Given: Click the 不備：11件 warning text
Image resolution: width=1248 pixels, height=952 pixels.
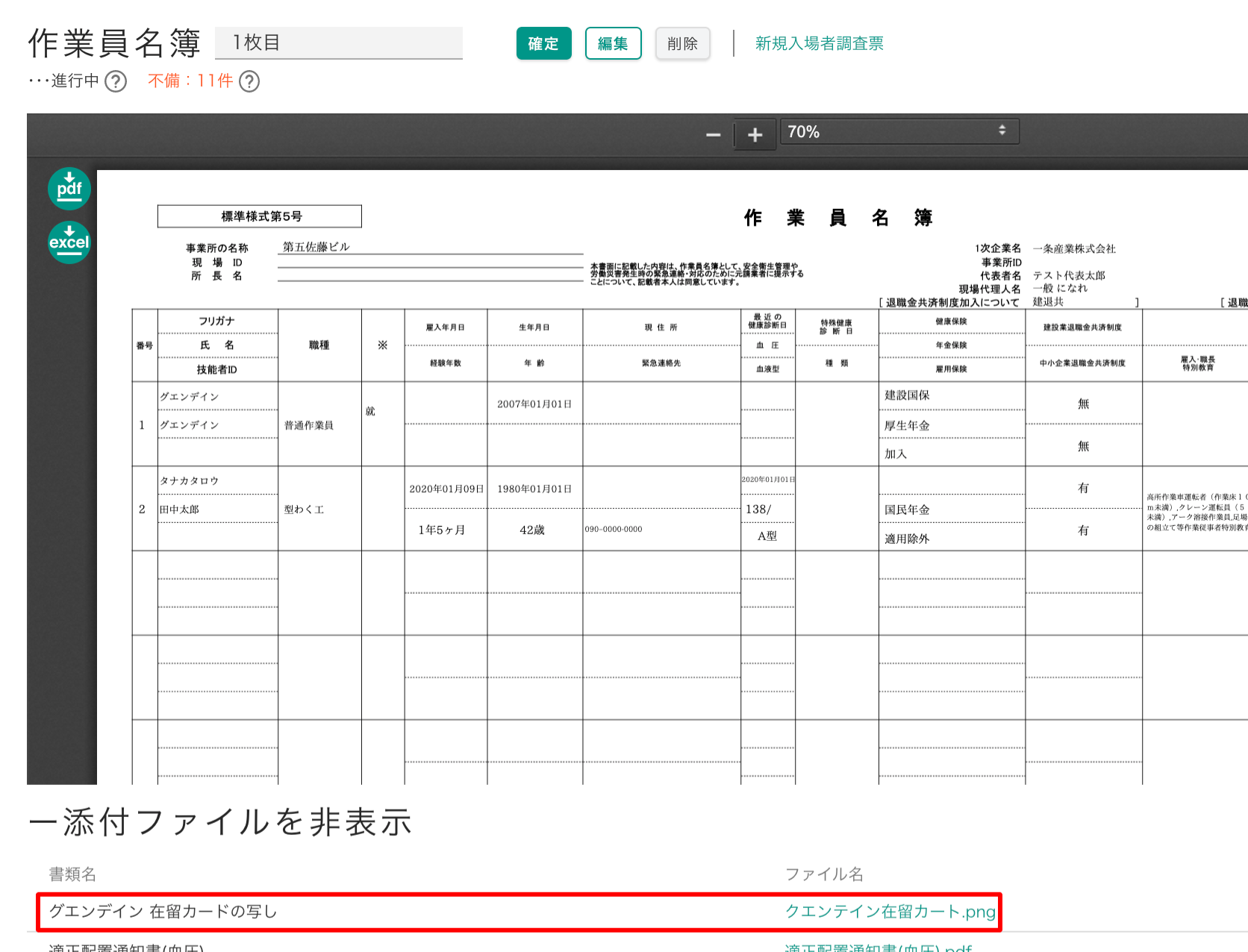Looking at the screenshot, I should [x=190, y=81].
